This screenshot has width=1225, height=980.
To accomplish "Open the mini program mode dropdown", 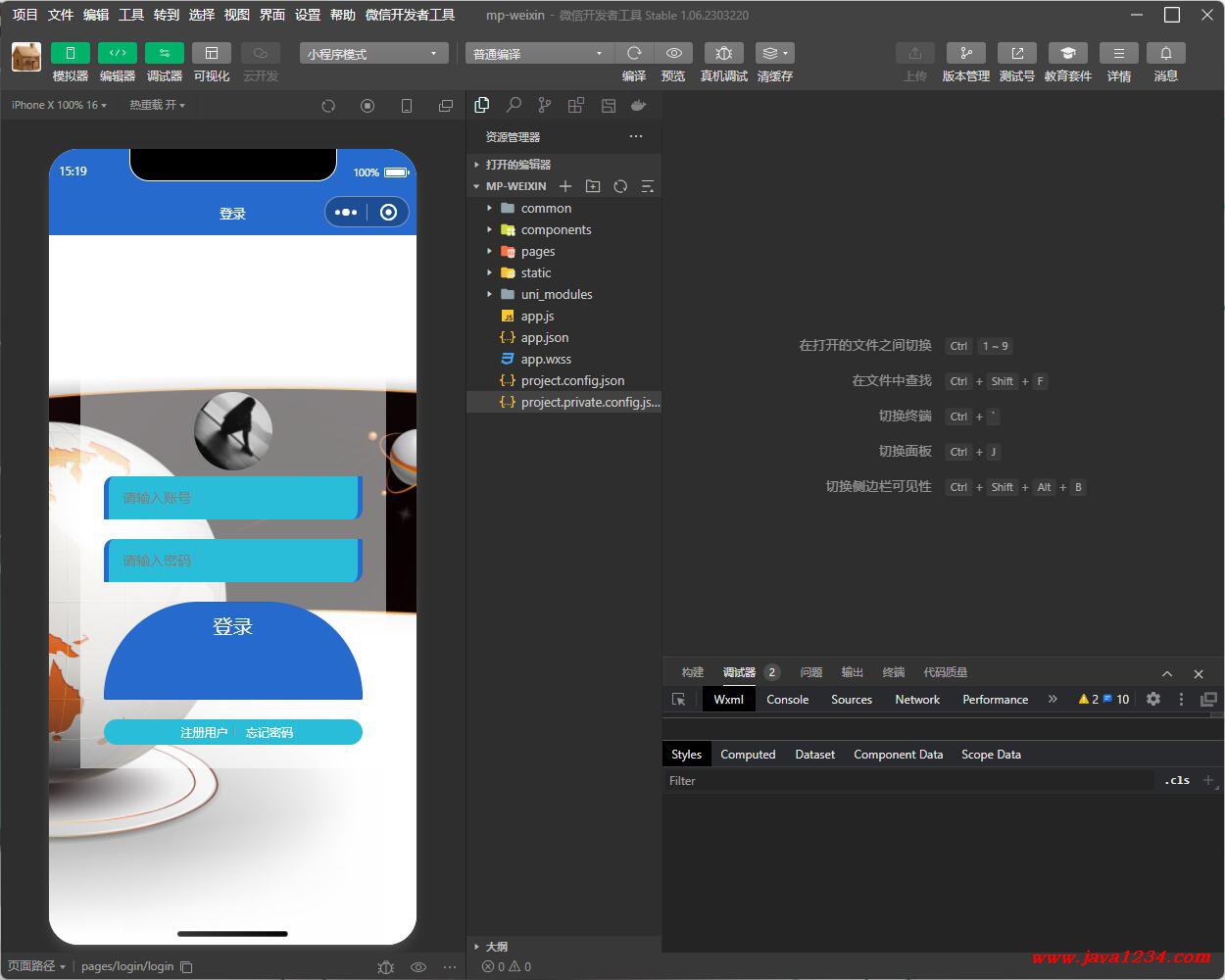I will pyautogui.click(x=373, y=53).
